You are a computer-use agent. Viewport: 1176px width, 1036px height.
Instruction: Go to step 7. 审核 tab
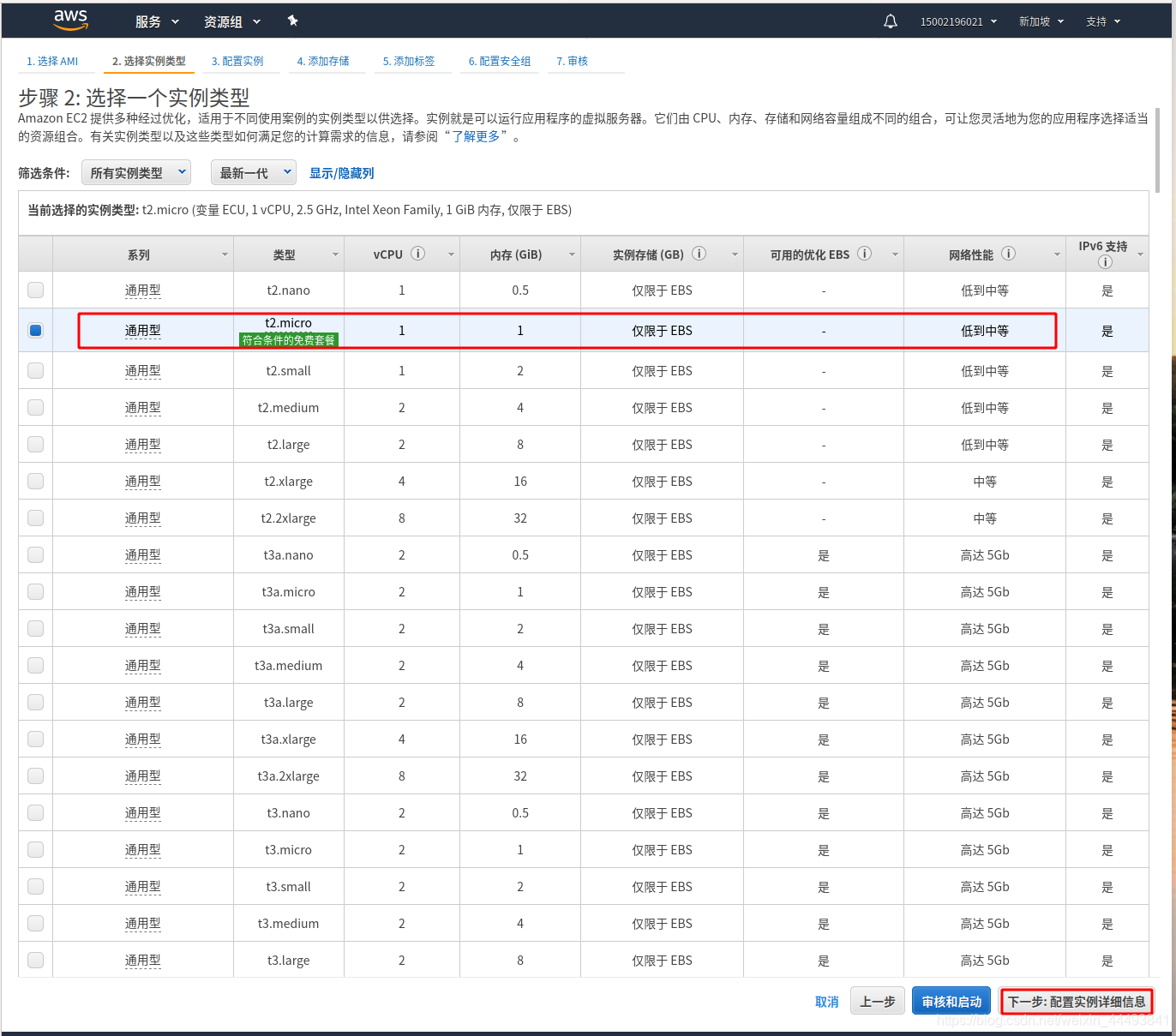573,61
